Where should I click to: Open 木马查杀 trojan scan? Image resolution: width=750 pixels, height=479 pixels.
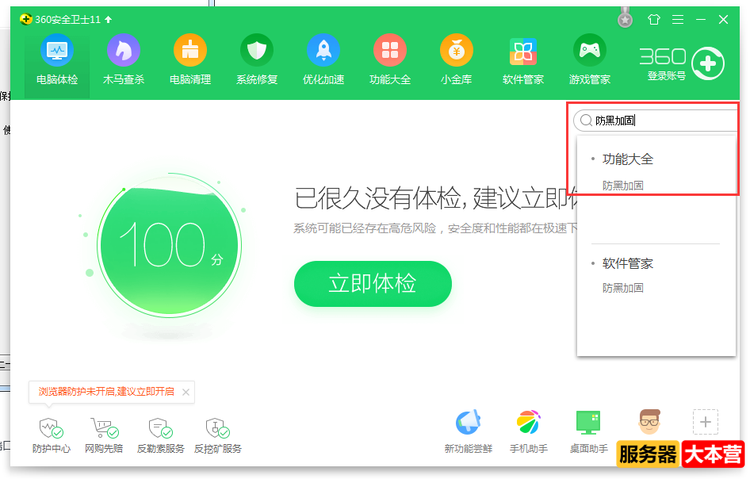[123, 60]
